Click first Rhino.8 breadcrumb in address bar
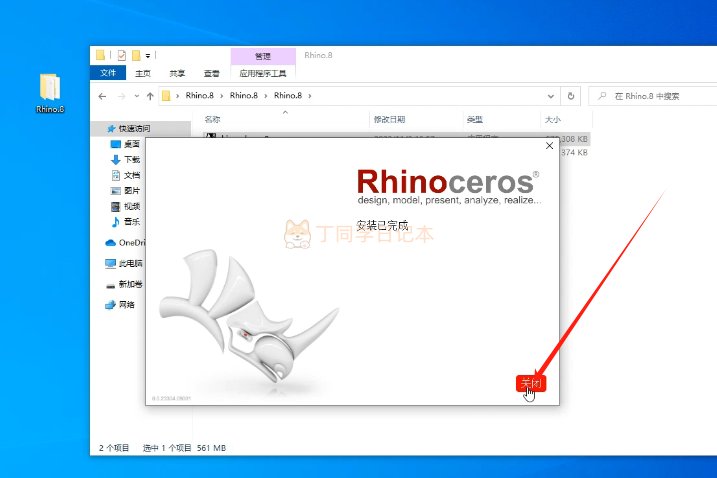Viewport: 717px width, 478px height. point(199,96)
